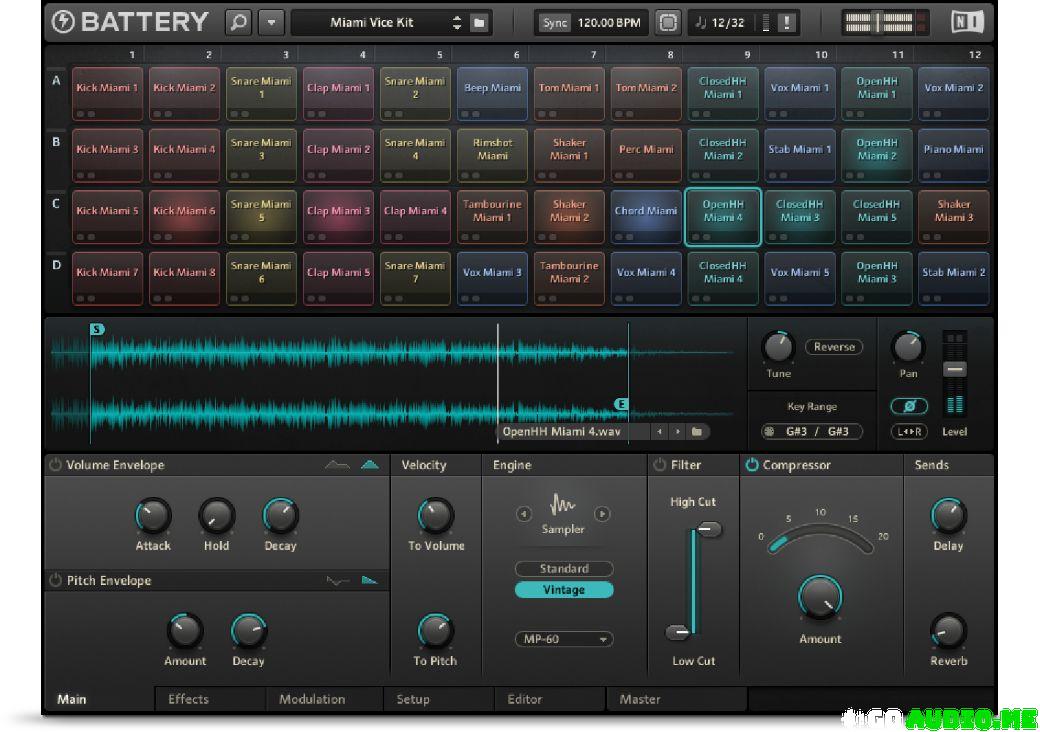
Task: Select the Chord Miami cell
Action: [x=646, y=217]
